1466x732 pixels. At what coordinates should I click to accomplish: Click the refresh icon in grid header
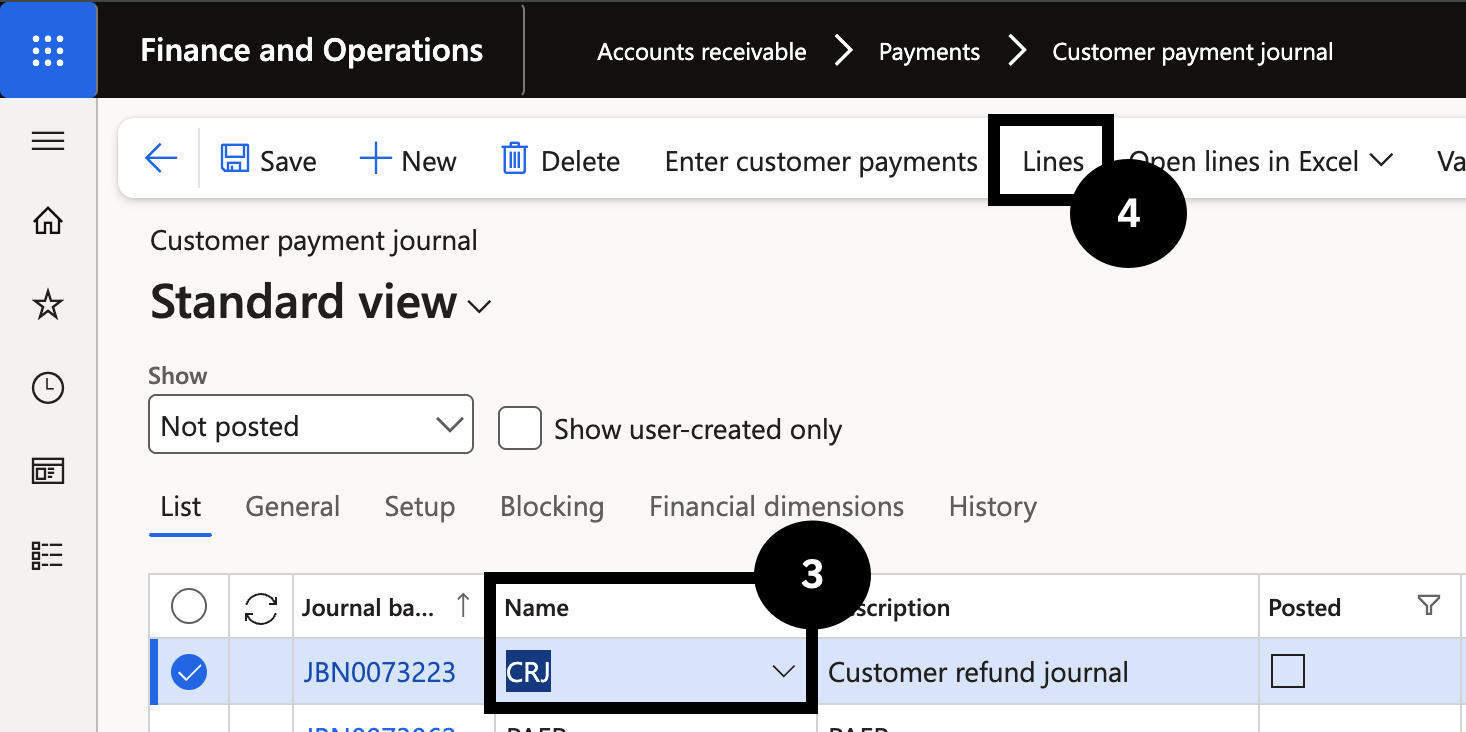pyautogui.click(x=261, y=608)
